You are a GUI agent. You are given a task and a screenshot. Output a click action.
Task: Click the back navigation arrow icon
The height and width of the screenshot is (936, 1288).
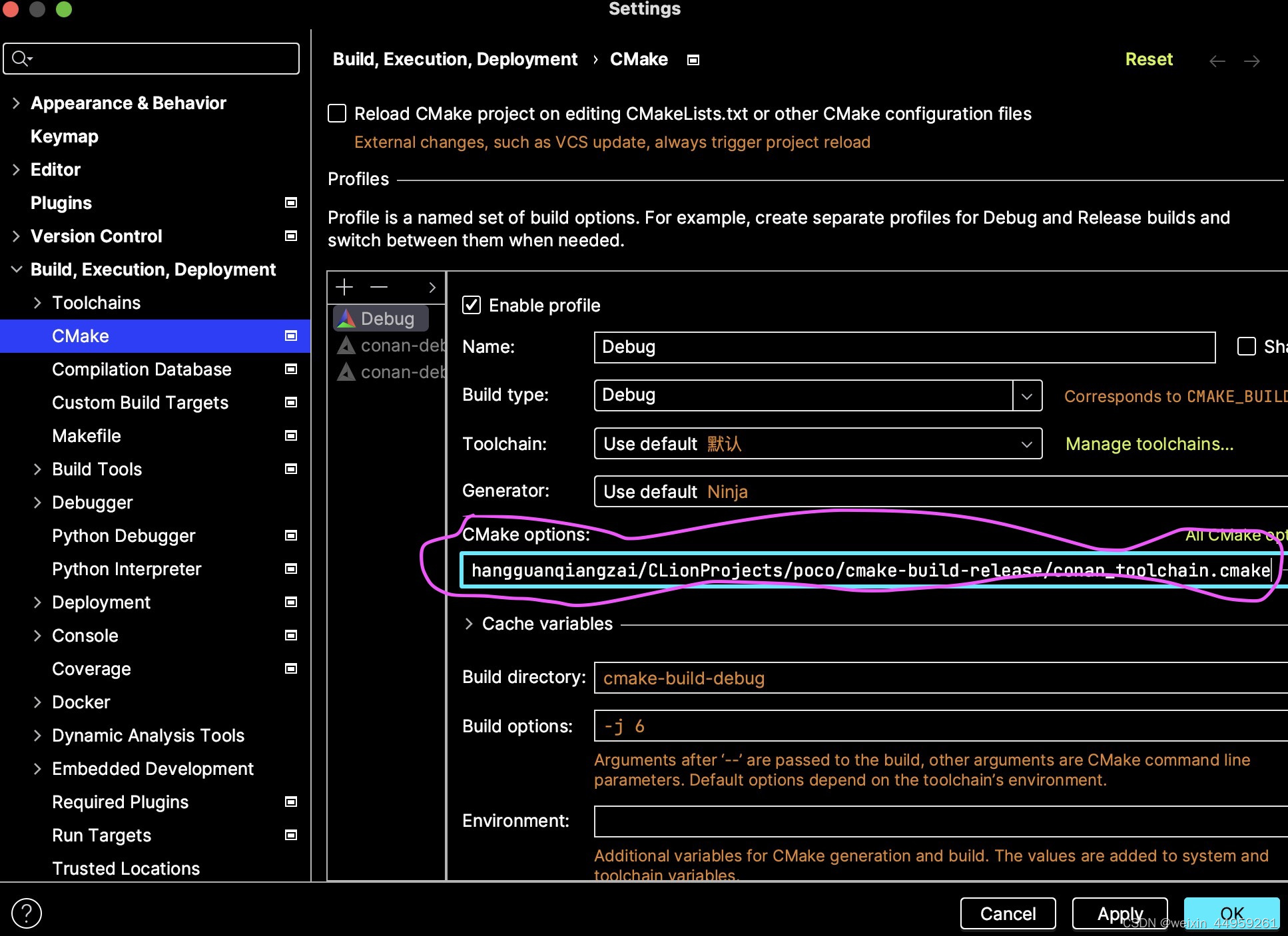pos(1217,61)
